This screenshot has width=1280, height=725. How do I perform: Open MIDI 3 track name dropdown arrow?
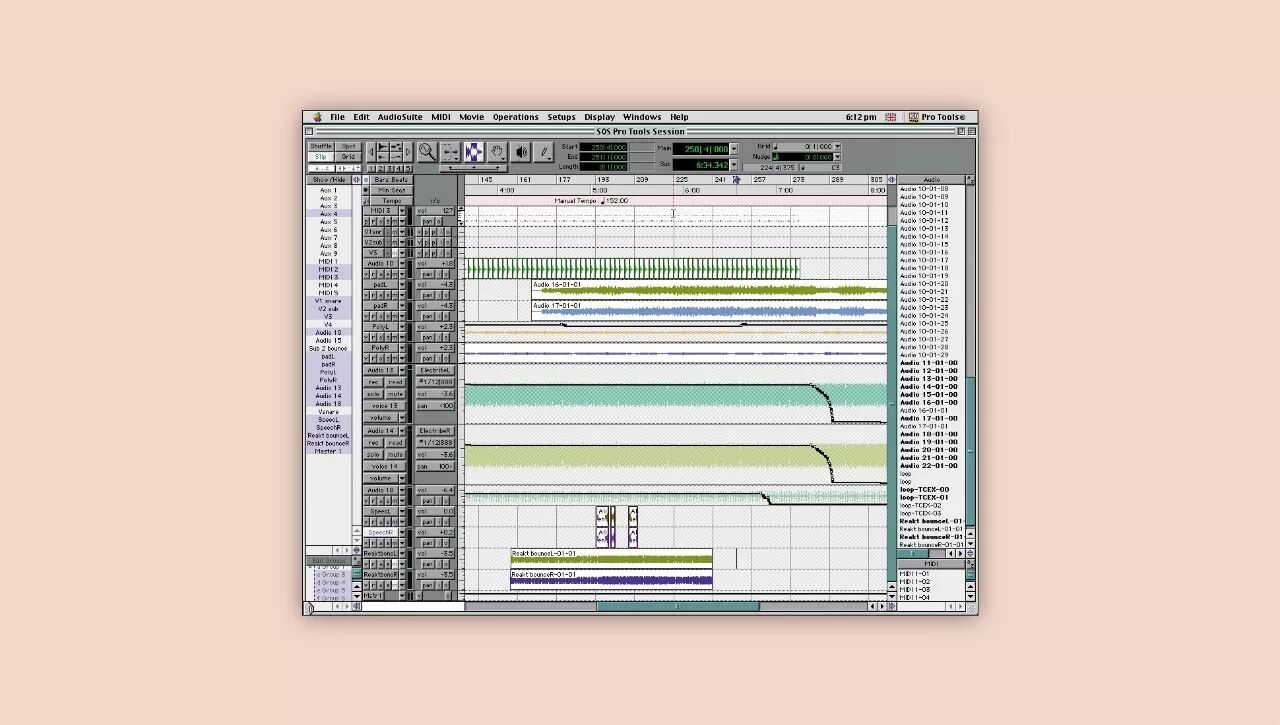point(403,211)
